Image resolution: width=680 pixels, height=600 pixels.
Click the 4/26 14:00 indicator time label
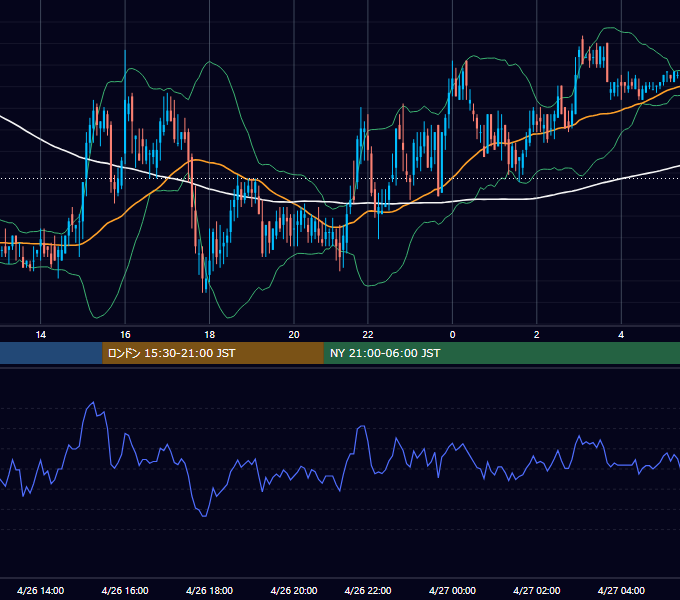point(40,590)
